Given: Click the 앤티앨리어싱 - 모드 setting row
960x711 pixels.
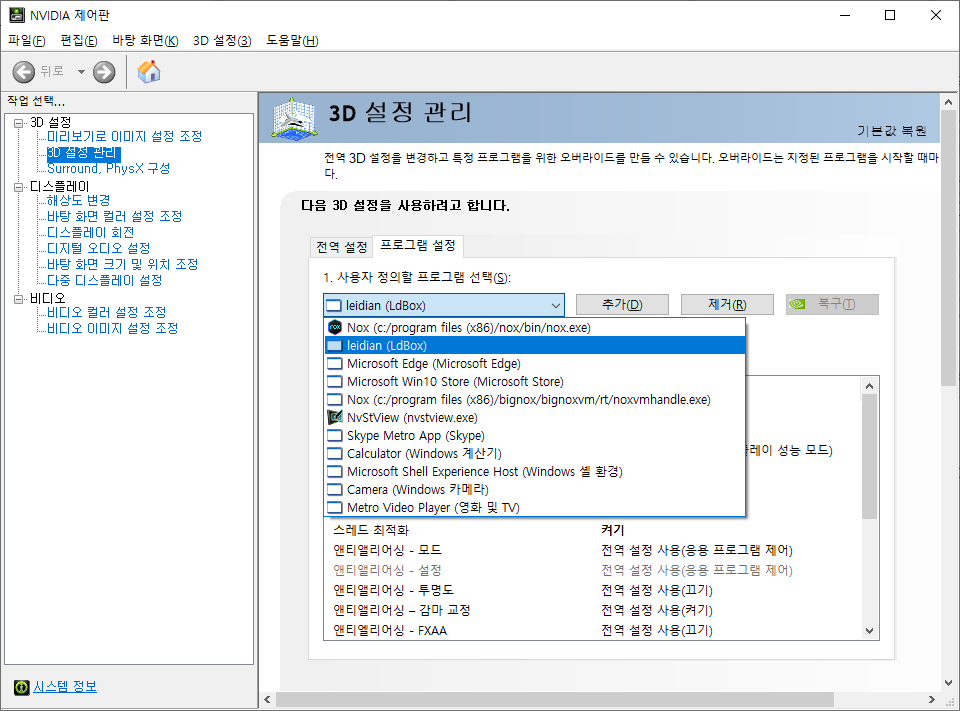Looking at the screenshot, I should [592, 550].
